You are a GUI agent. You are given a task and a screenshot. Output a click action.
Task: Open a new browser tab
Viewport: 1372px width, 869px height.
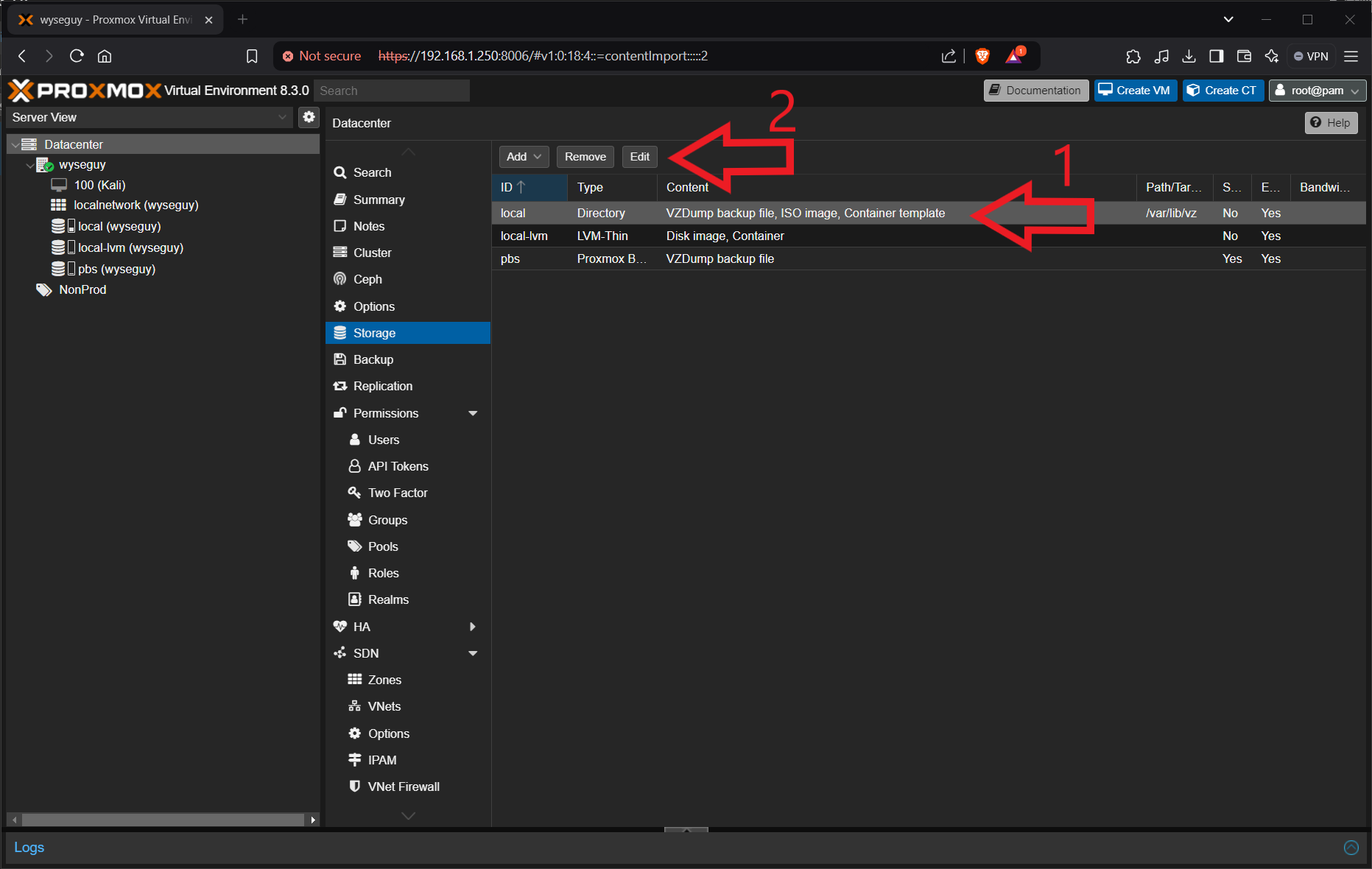(x=242, y=20)
